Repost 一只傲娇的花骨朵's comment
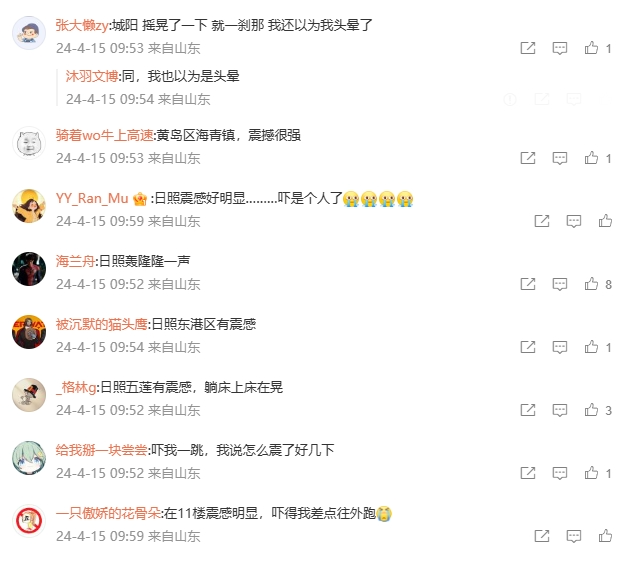The width and height of the screenshot is (622, 561). click(x=542, y=536)
